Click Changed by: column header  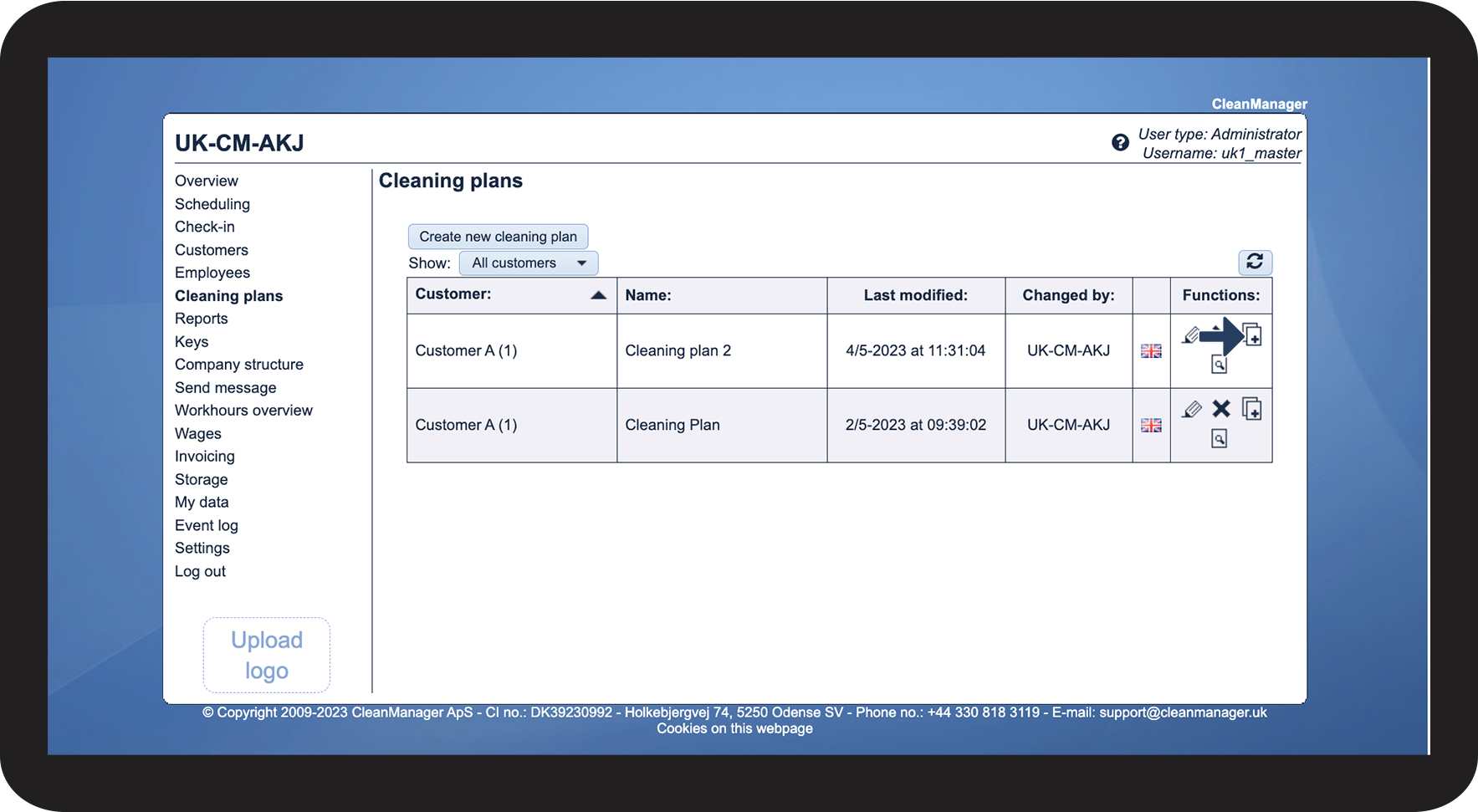point(1068,295)
